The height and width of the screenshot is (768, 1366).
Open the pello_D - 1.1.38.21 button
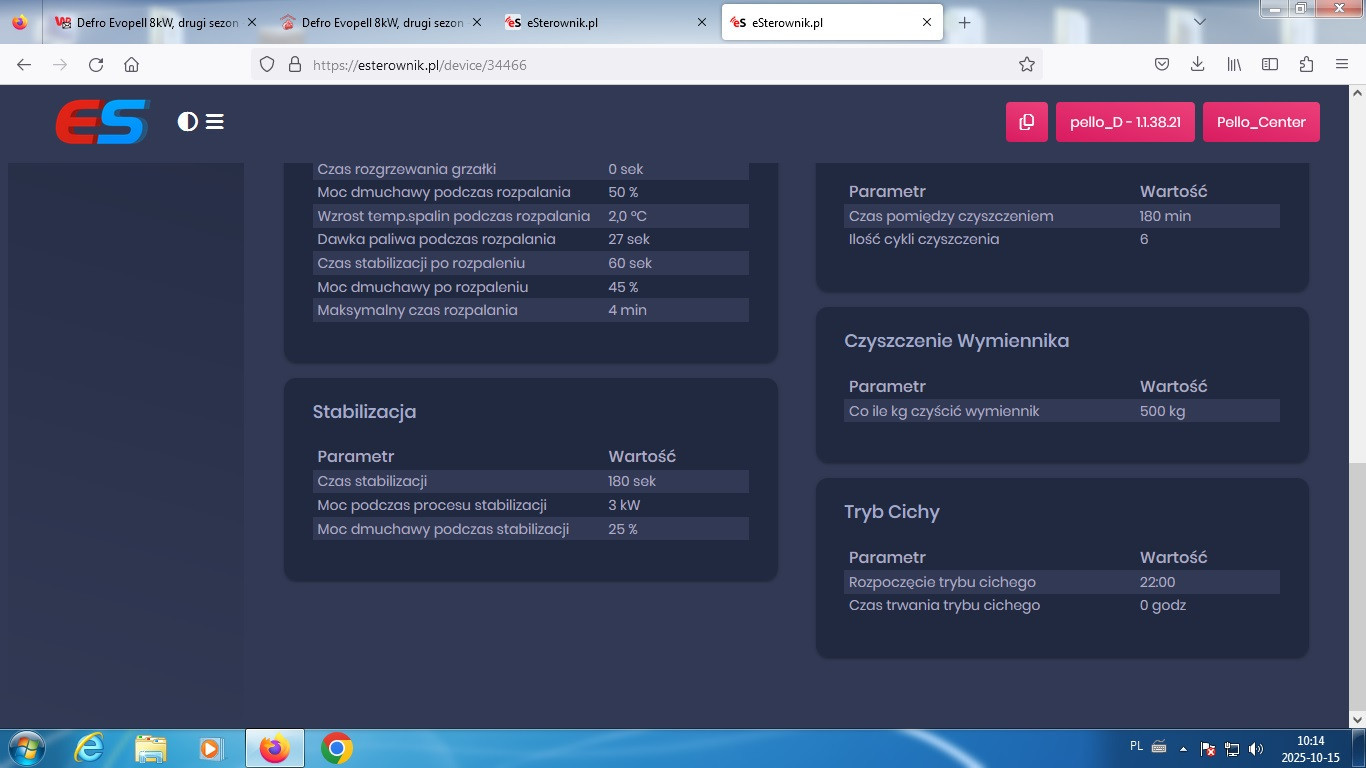tap(1125, 122)
